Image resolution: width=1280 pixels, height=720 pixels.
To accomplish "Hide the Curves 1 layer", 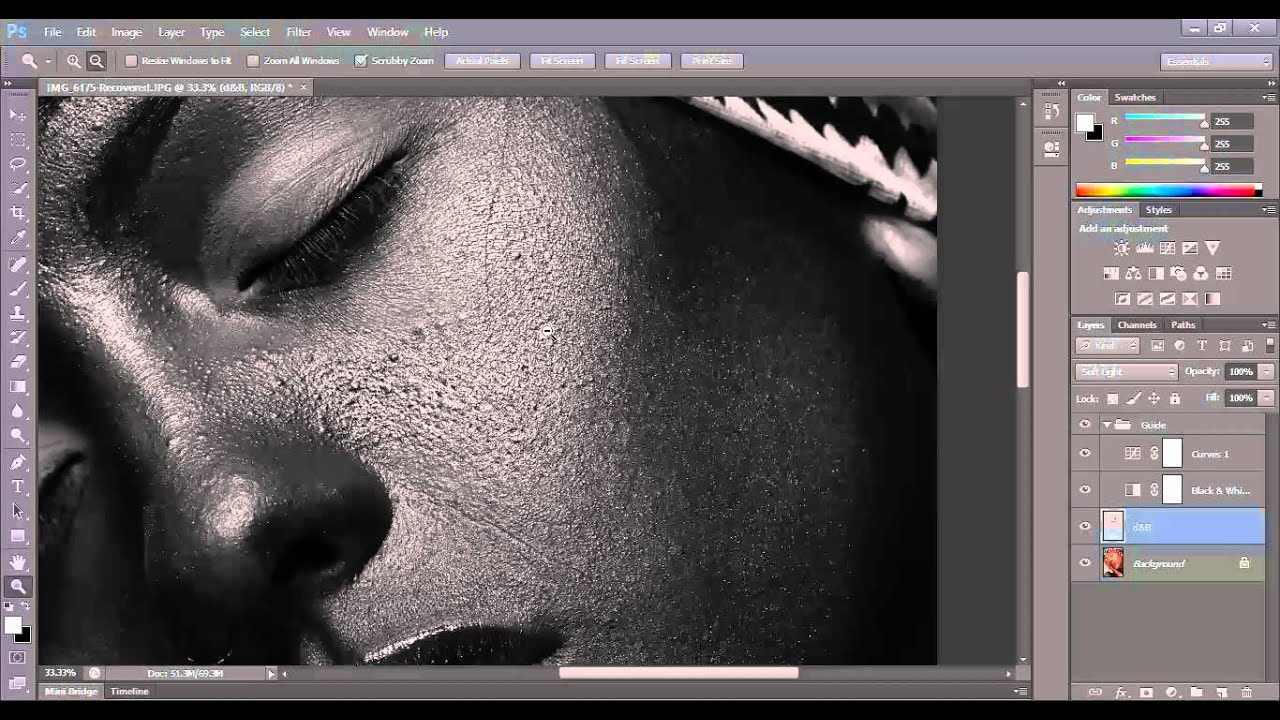I will (x=1085, y=453).
